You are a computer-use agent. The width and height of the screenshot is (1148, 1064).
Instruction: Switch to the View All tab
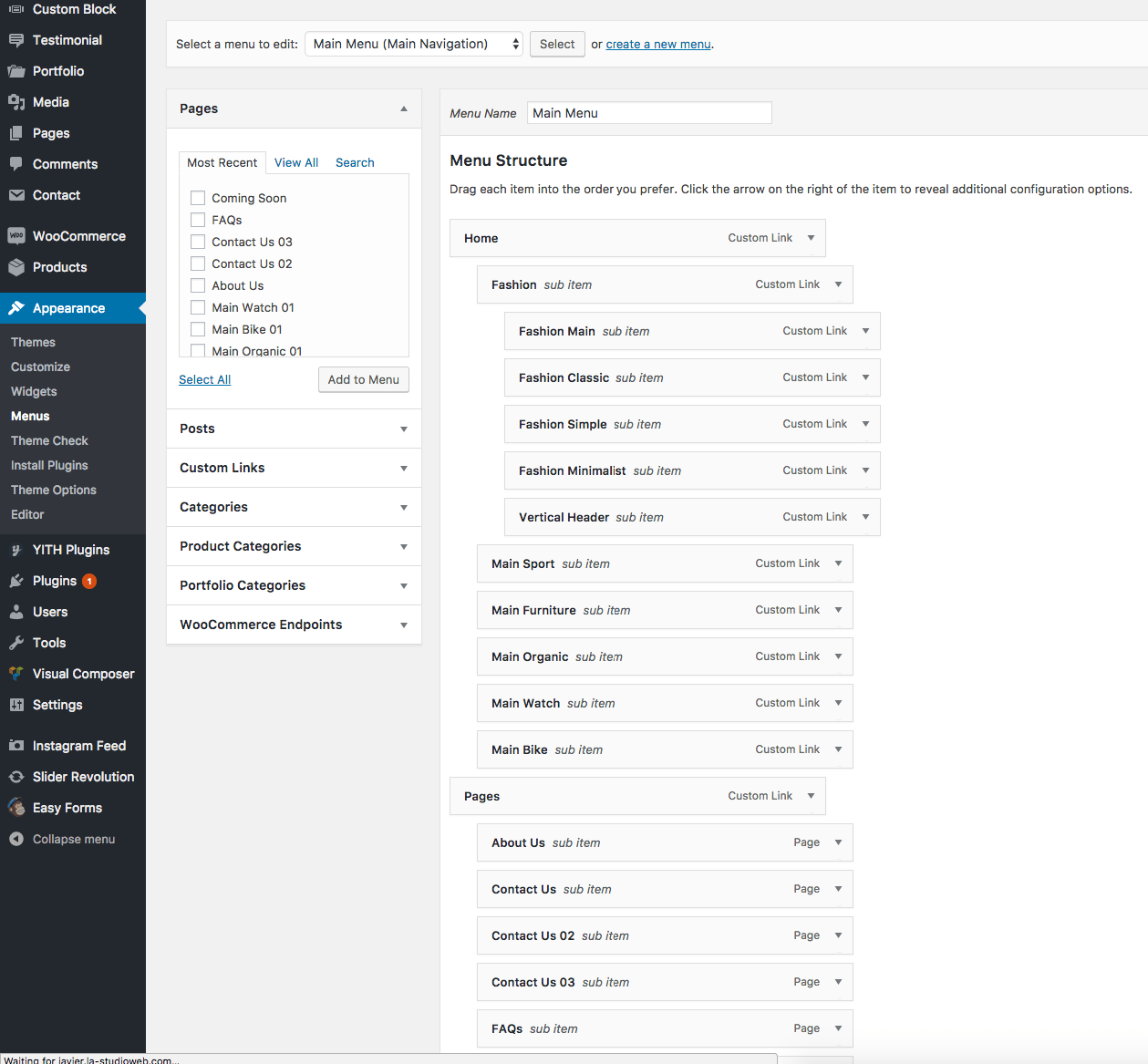[x=296, y=162]
